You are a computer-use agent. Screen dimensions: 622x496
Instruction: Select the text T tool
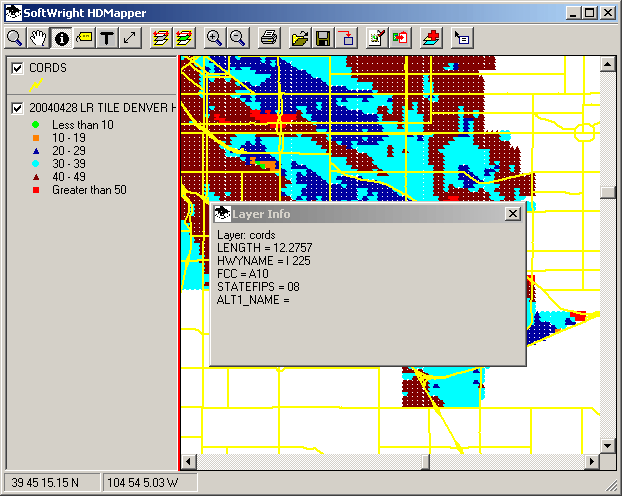(x=107, y=38)
